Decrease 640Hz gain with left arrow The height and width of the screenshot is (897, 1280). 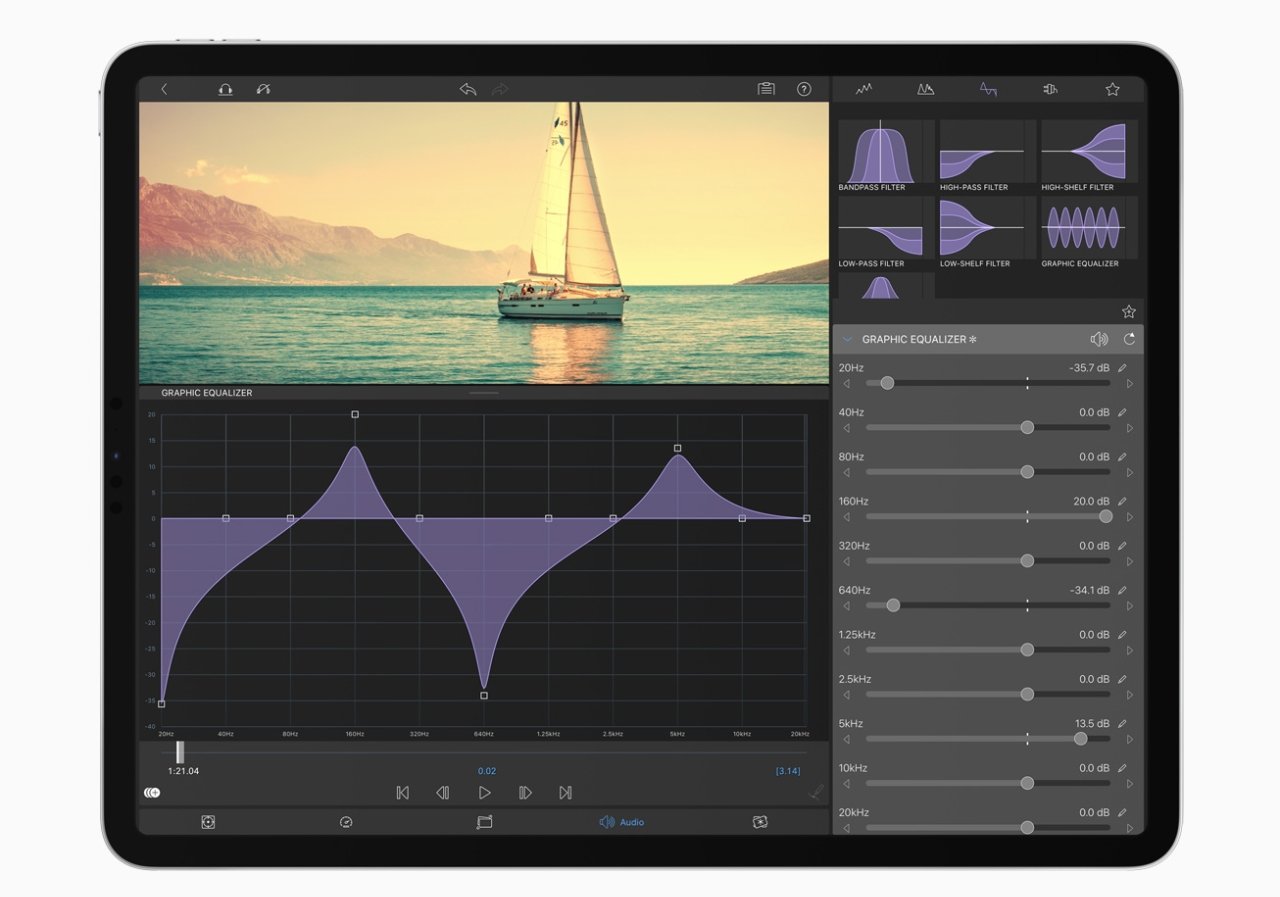pyautogui.click(x=847, y=606)
